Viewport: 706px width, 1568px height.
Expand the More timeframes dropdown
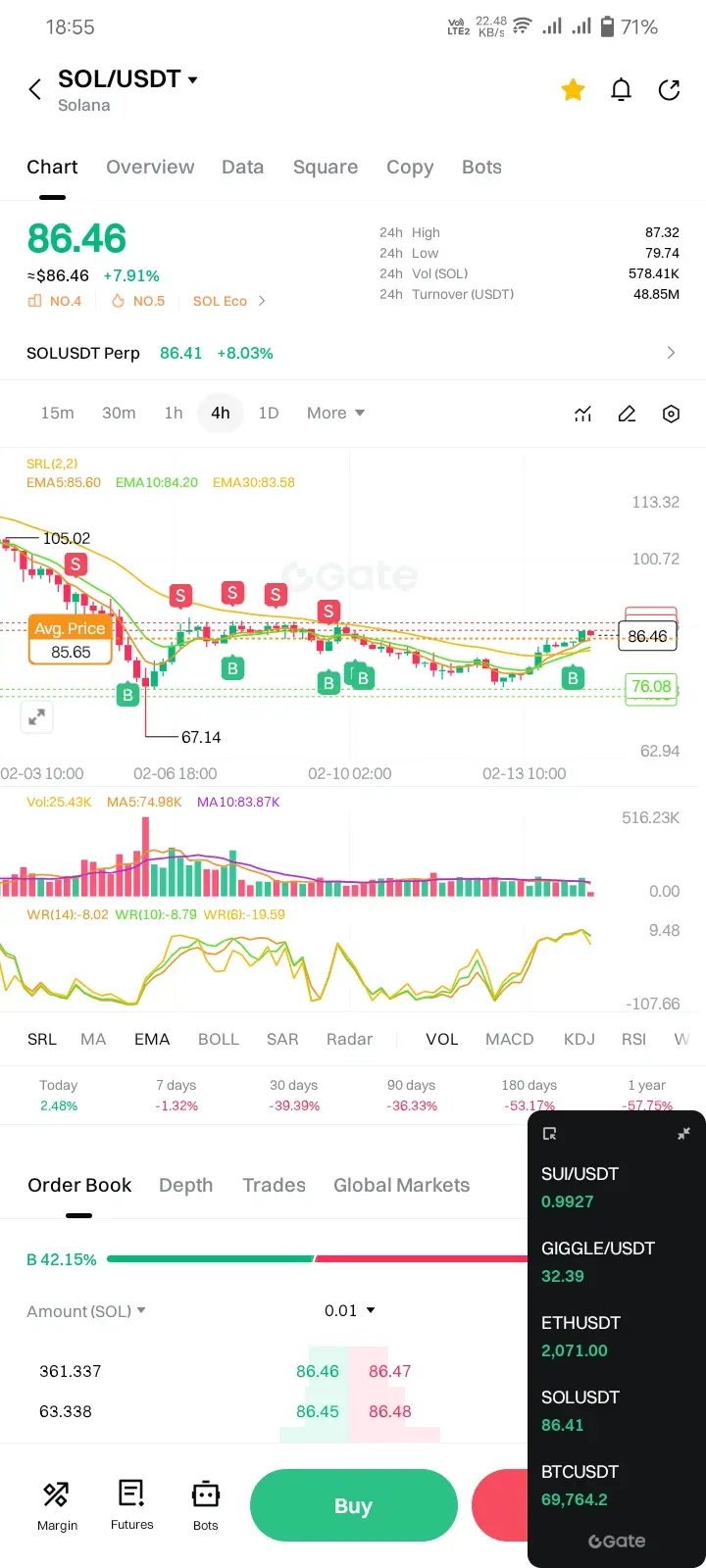coord(335,414)
